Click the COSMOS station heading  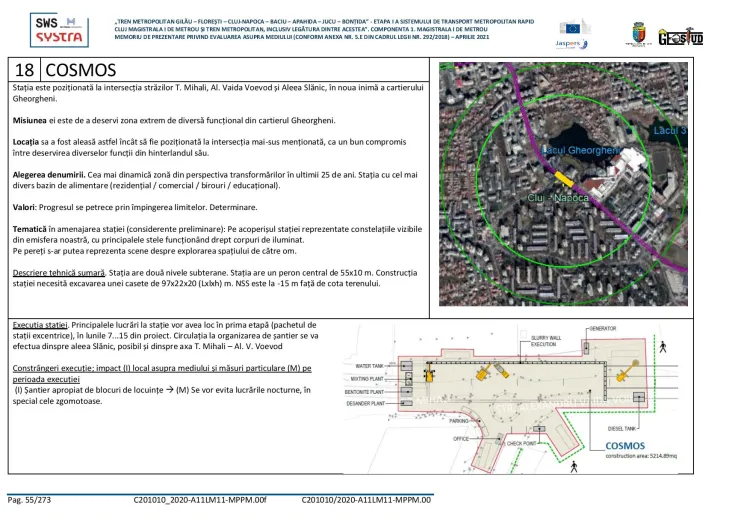(x=81, y=70)
